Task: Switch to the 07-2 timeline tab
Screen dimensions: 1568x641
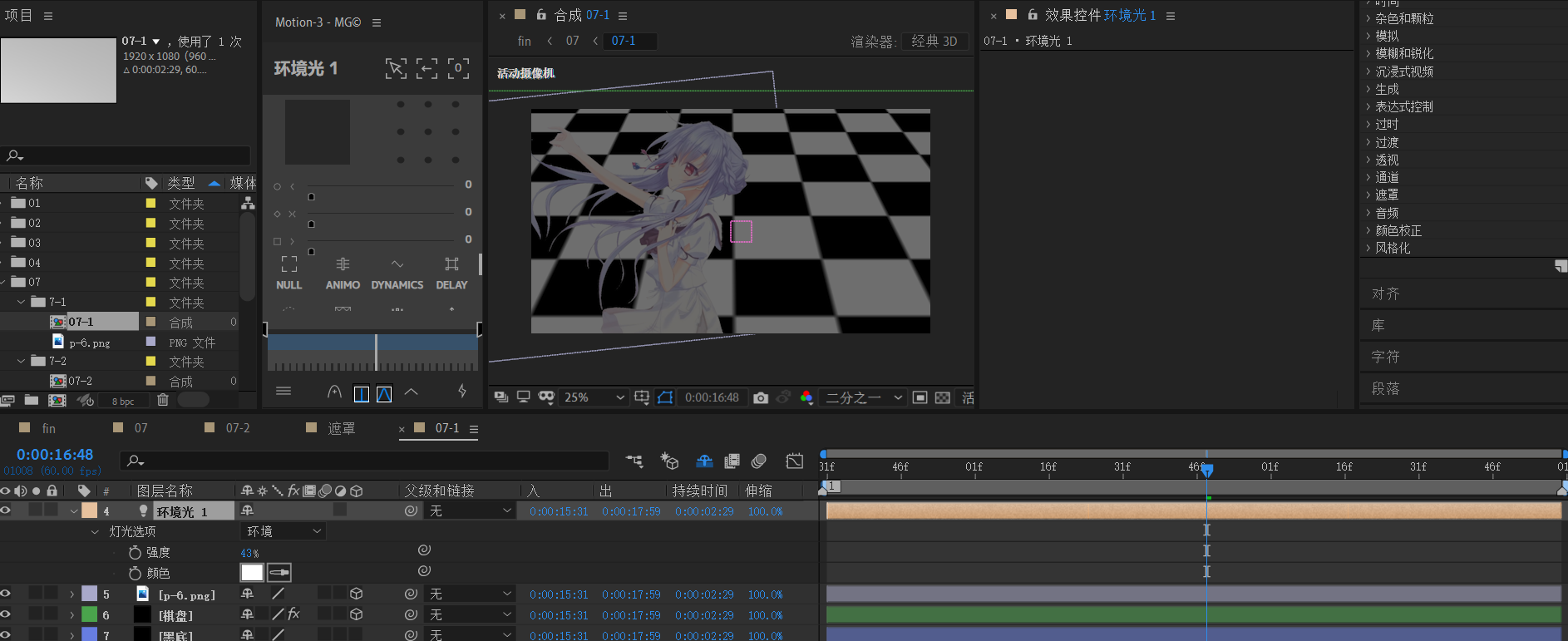Action: (x=238, y=428)
